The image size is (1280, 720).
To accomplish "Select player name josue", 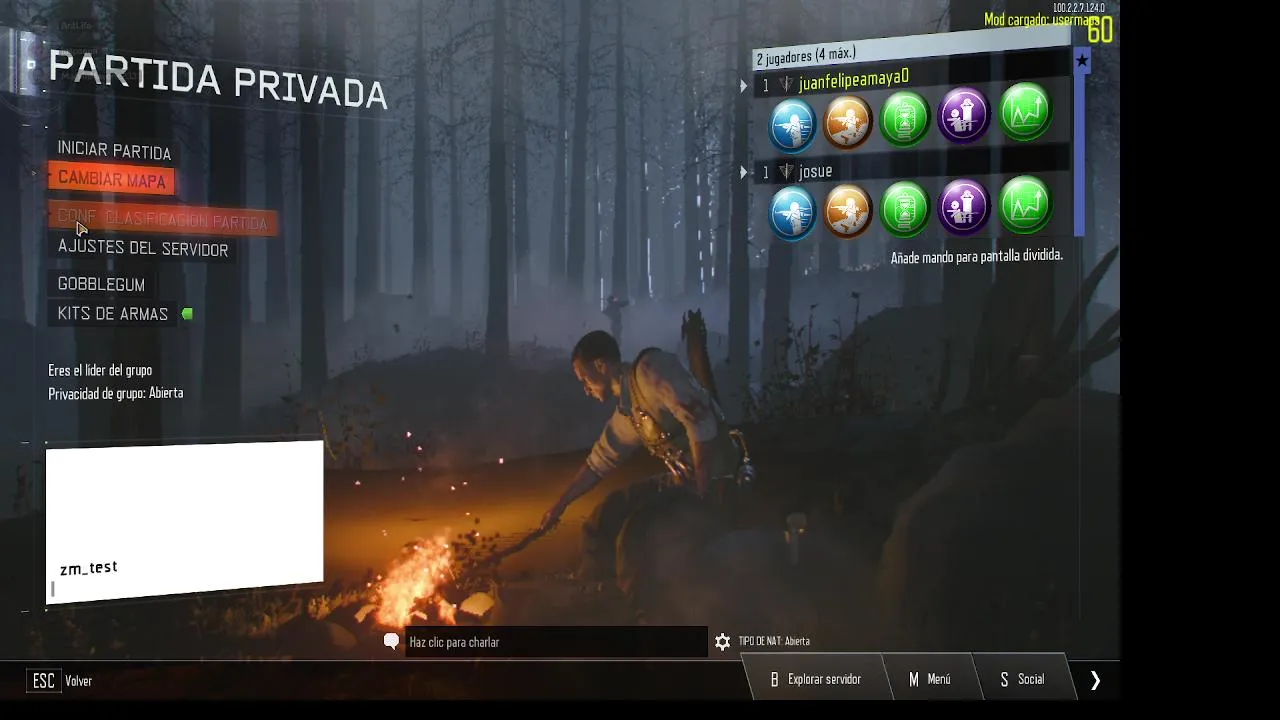I will click(816, 171).
